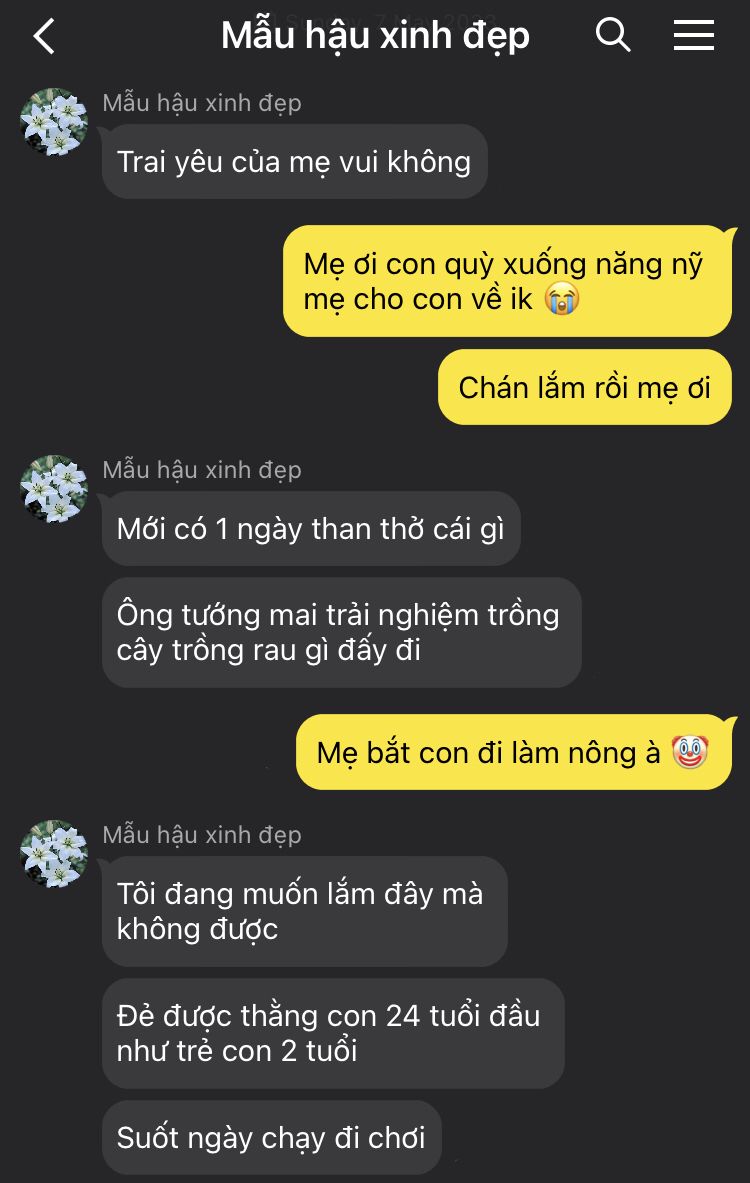Tap sender name label above the first message
The image size is (750, 1183).
coord(202,103)
